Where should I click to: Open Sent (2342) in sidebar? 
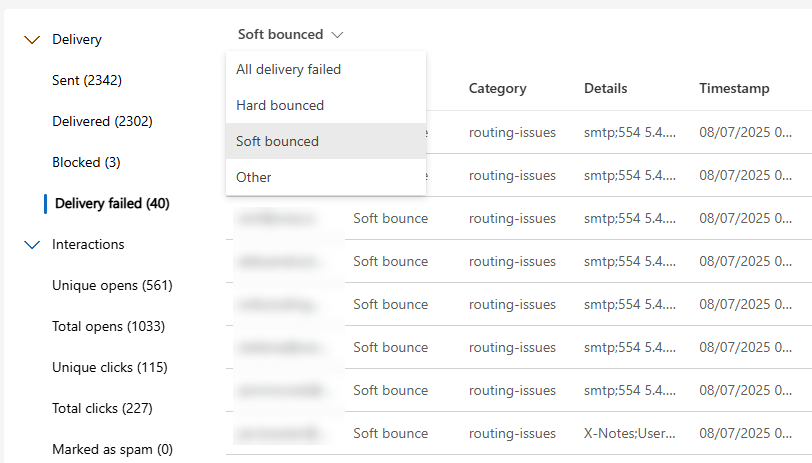(x=87, y=80)
